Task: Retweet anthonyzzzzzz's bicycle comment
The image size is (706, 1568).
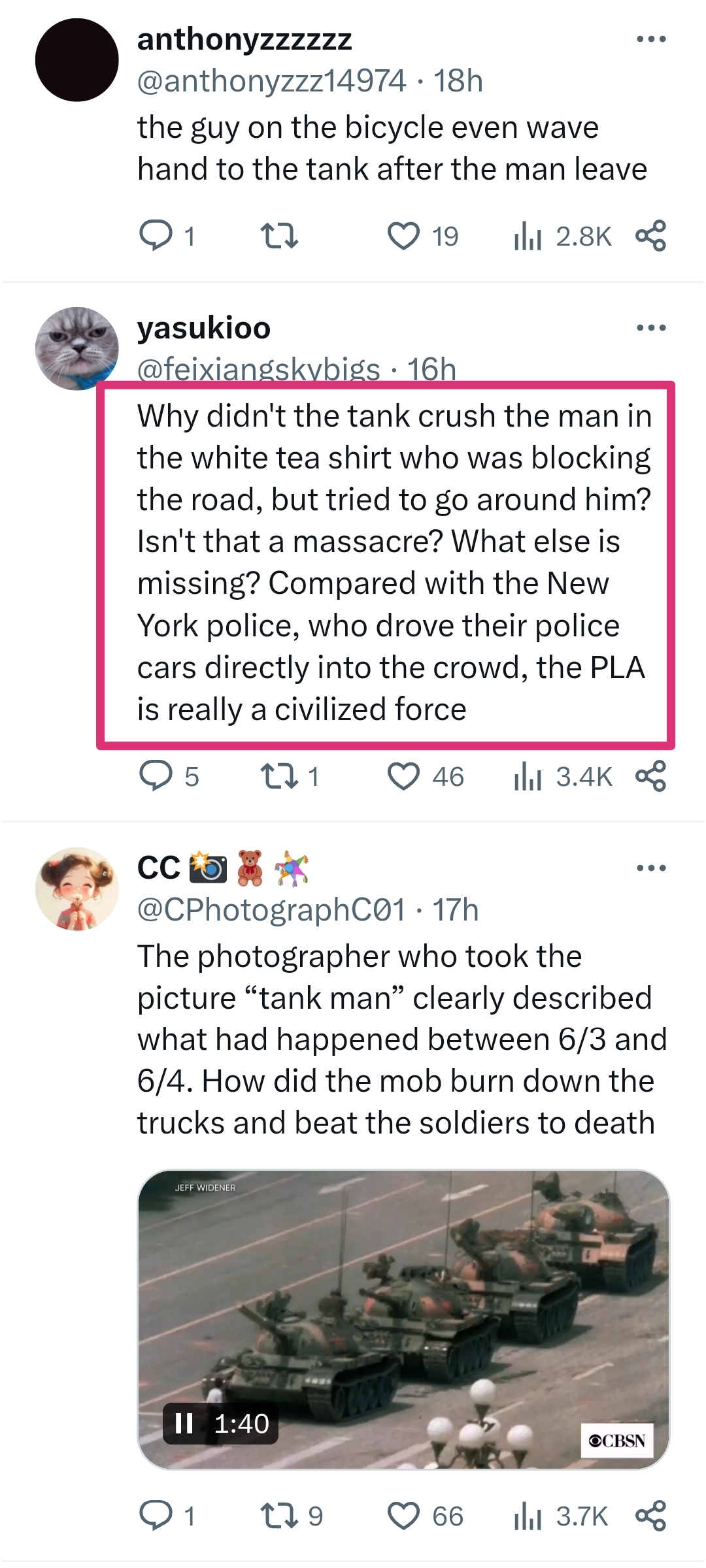Action: [x=279, y=236]
